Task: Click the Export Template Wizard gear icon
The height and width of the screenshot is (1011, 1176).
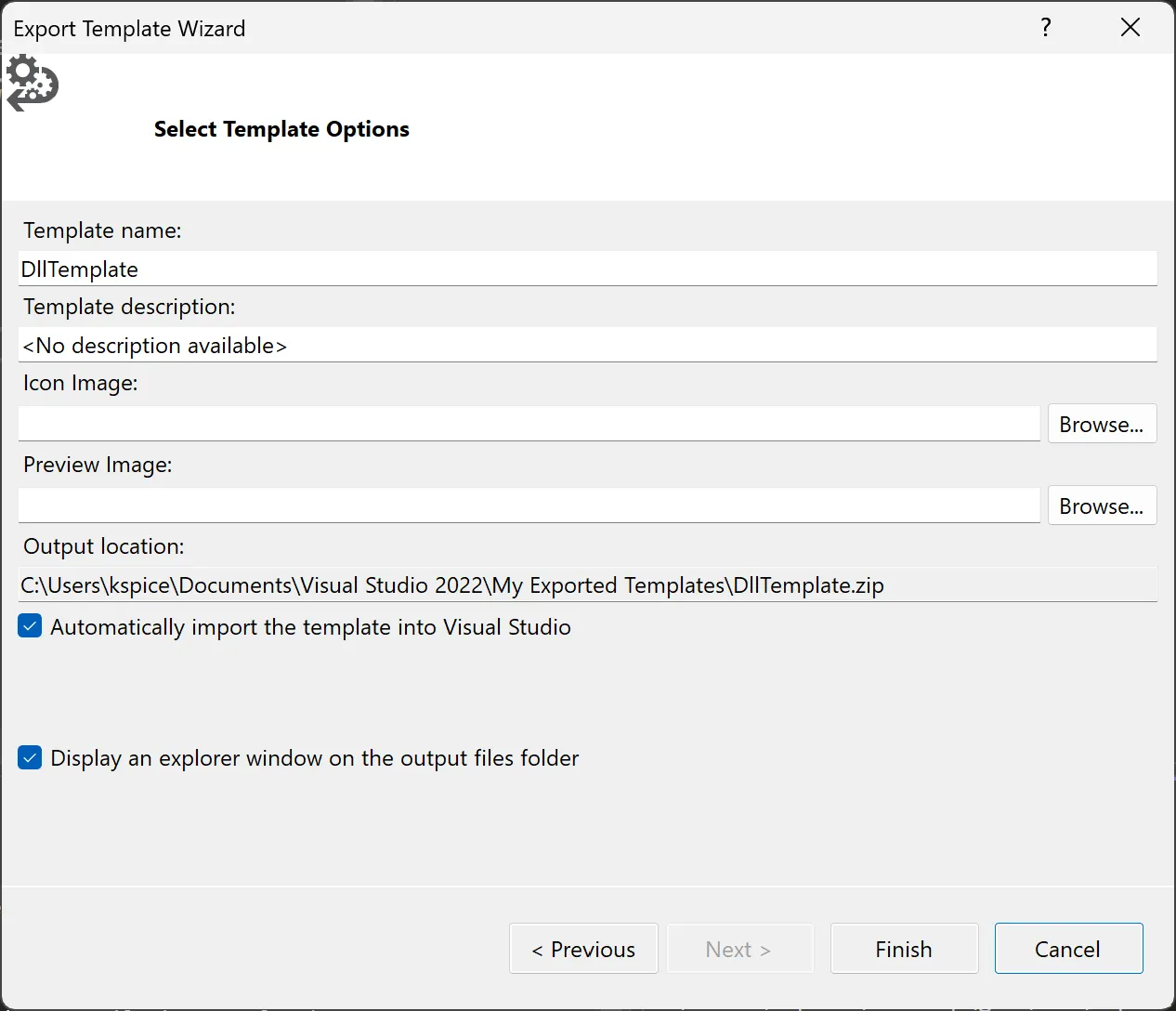Action: click(x=33, y=83)
